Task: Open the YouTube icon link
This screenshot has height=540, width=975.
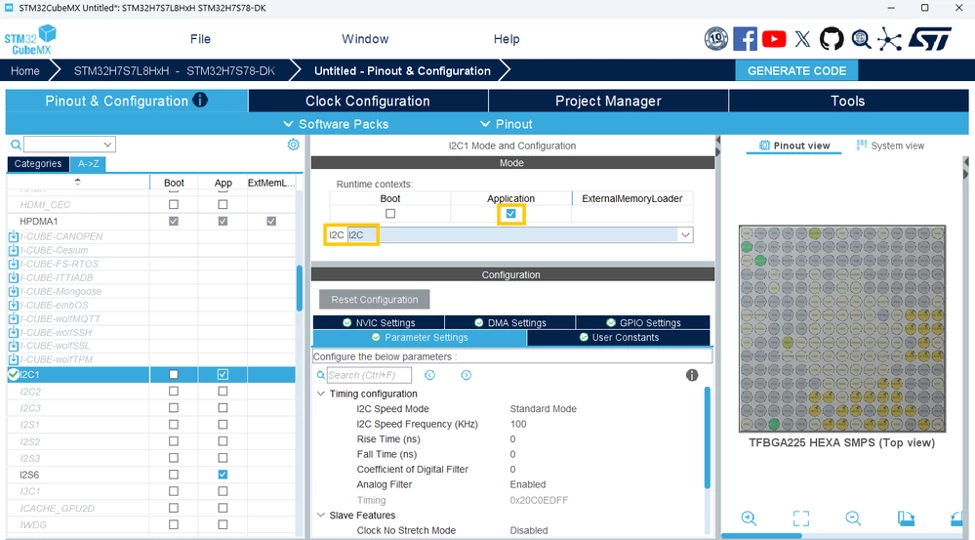Action: tap(774, 39)
